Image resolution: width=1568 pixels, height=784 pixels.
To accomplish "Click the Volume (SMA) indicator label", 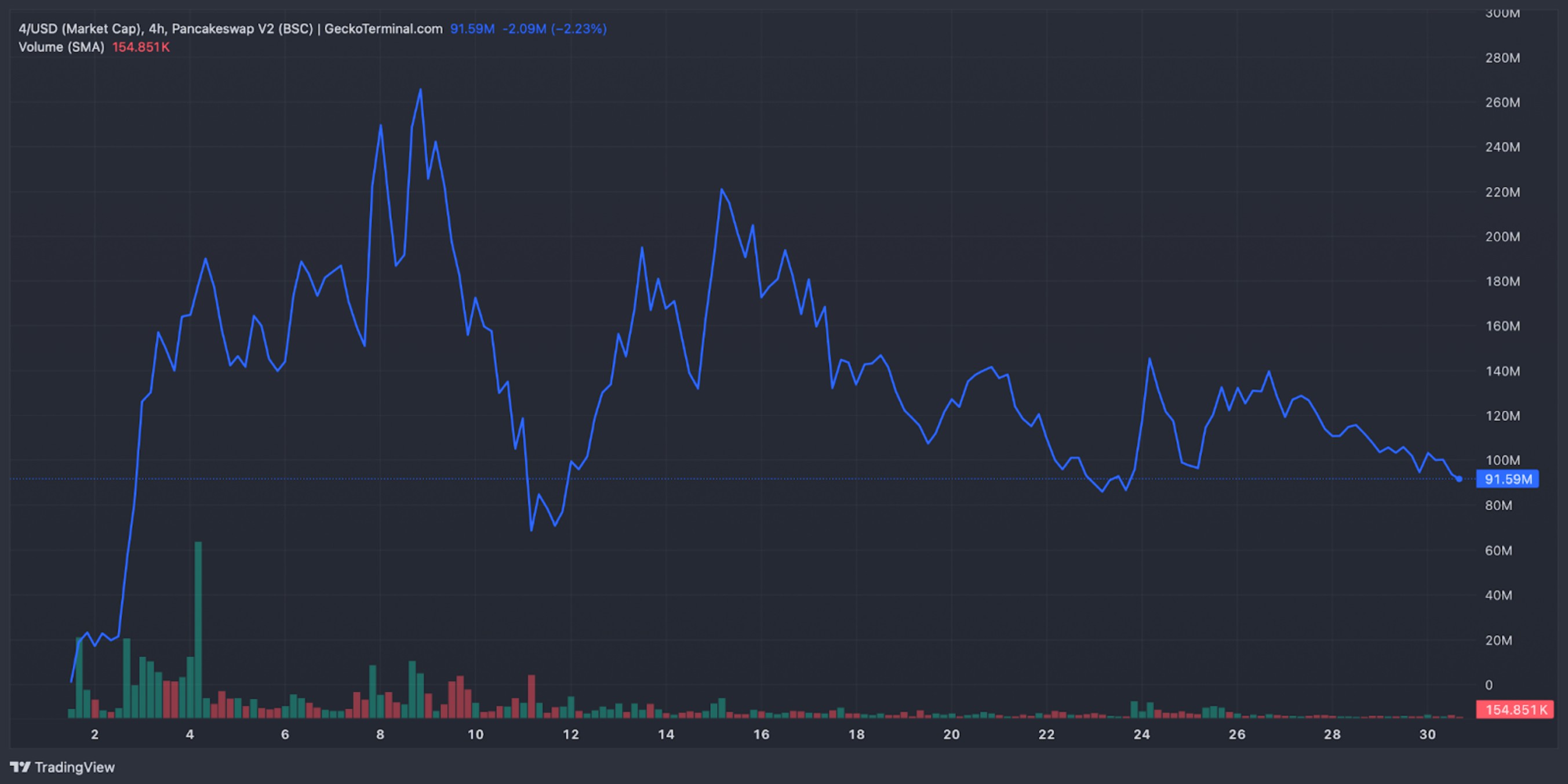I will tap(61, 47).
